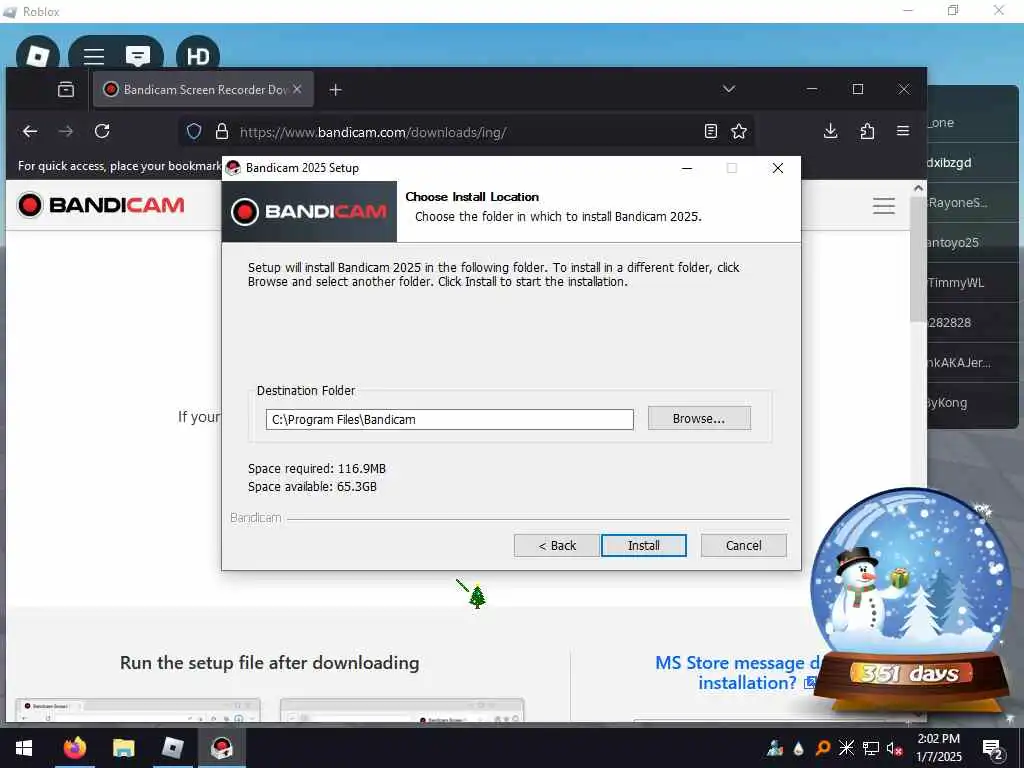Viewport: 1024px width, 768px height.
Task: Reload the Bandicam page
Action: pos(102,131)
